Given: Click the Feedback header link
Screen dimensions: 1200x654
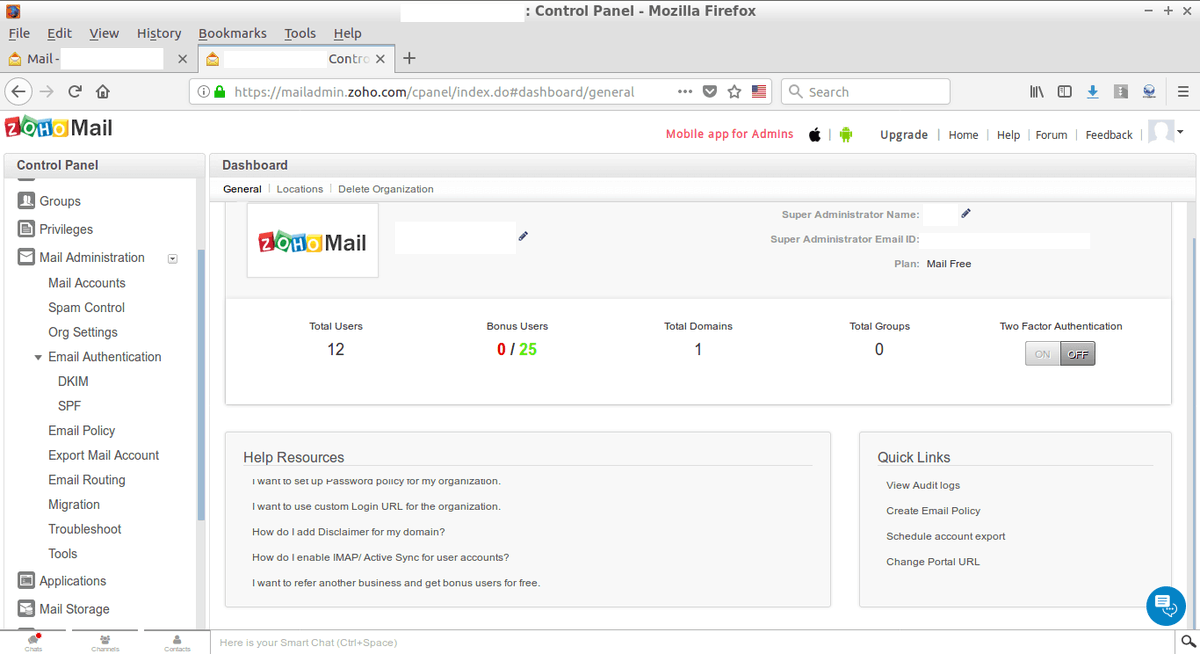Looking at the screenshot, I should pyautogui.click(x=1109, y=135).
